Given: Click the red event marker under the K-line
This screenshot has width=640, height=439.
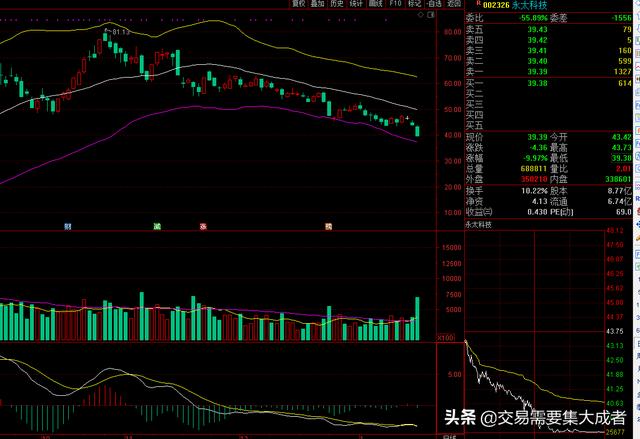Looking at the screenshot, I should point(203,226).
